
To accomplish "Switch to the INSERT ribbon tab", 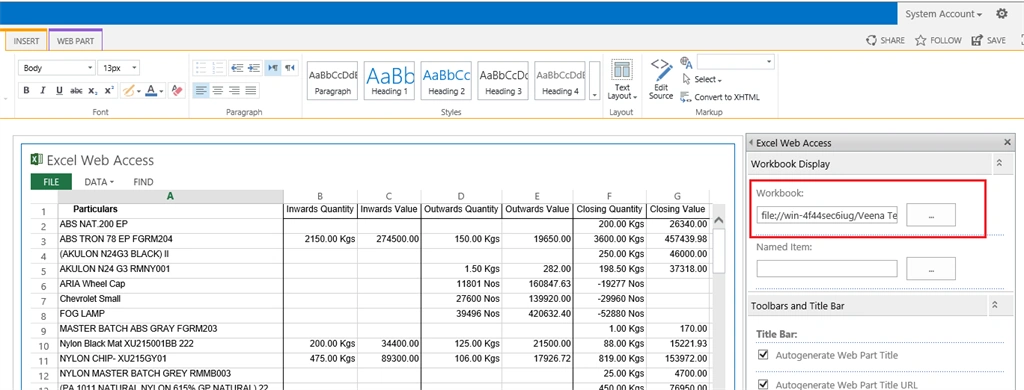I will [x=27, y=41].
